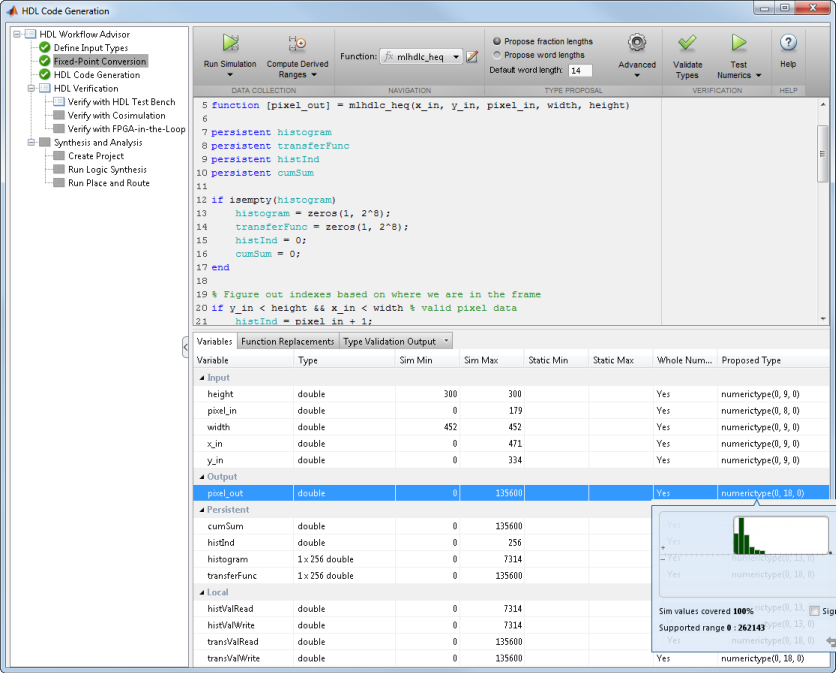This screenshot has width=836, height=673.
Task: Select HDL Code Generation workflow step
Action: [96, 75]
